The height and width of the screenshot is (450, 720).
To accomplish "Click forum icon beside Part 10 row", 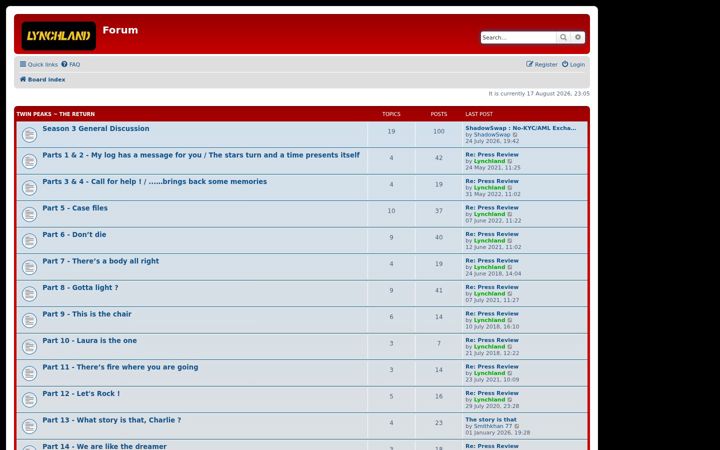I will [x=29, y=347].
